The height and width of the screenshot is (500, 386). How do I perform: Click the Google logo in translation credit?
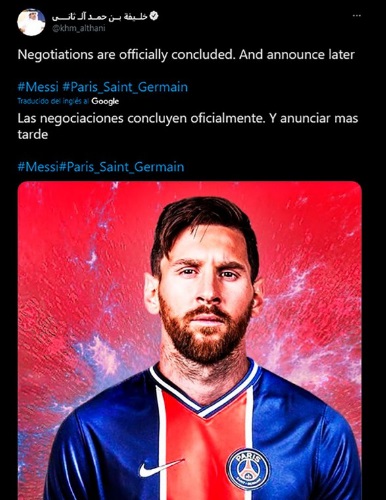pyautogui.click(x=105, y=101)
